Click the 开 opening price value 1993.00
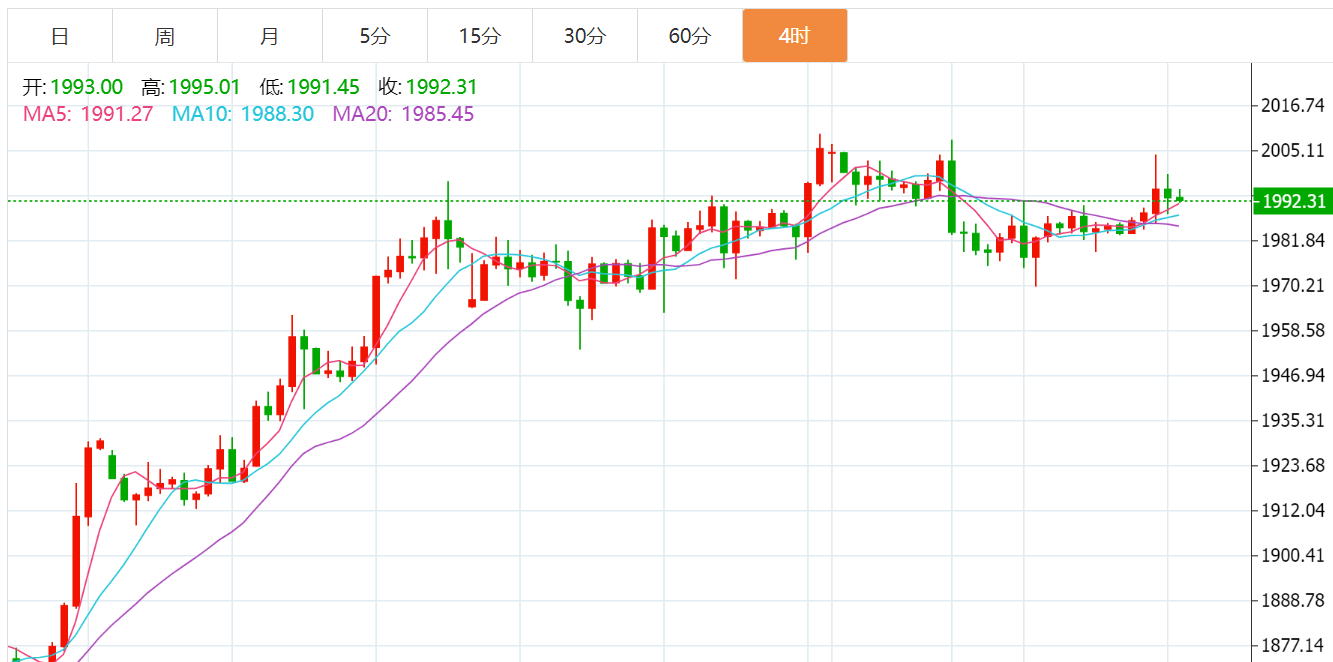 86,88
